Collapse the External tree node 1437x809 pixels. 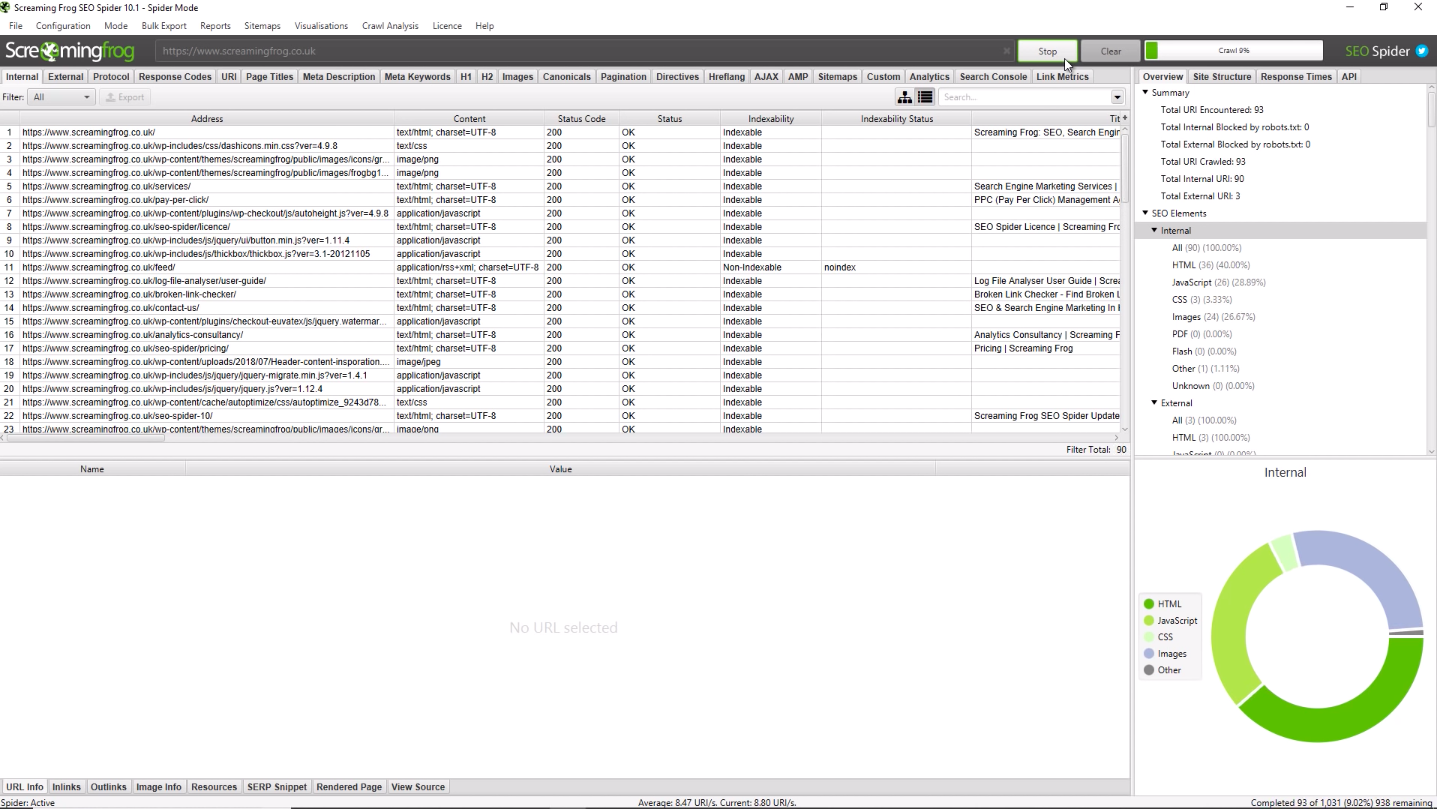tap(1155, 403)
